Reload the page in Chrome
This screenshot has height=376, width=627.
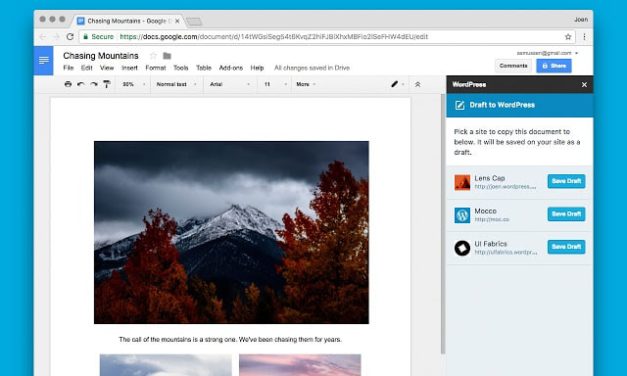pos(70,37)
